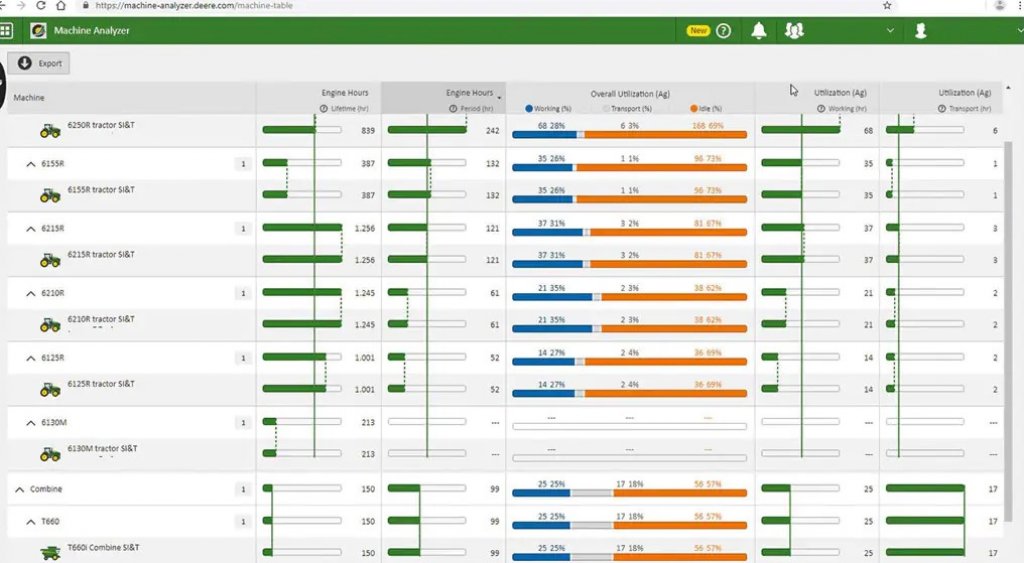Expand organization dropdown chevron in header
This screenshot has height=563, width=1024.
point(890,31)
